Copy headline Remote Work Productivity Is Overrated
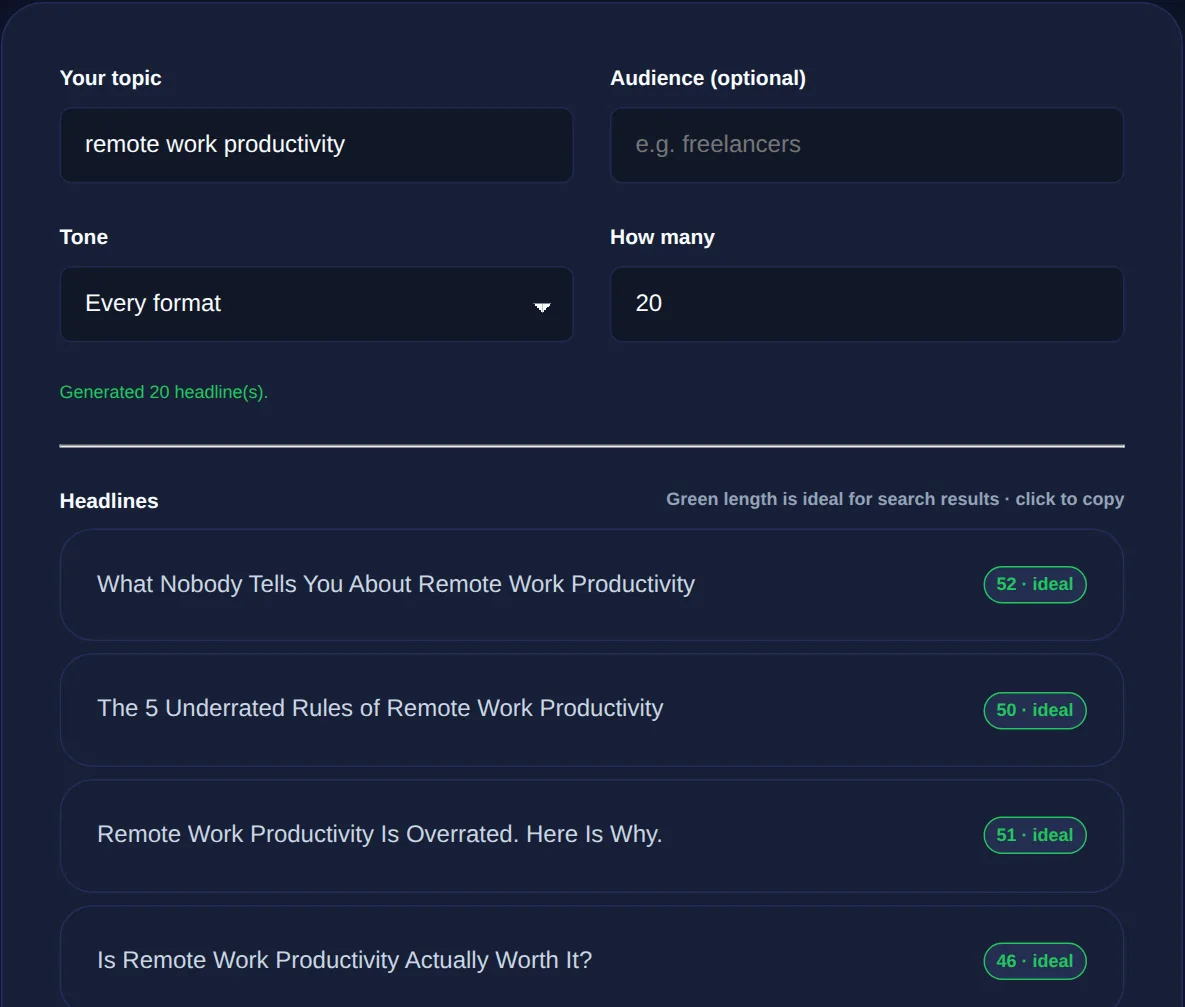The image size is (1185, 1007). 592,835
